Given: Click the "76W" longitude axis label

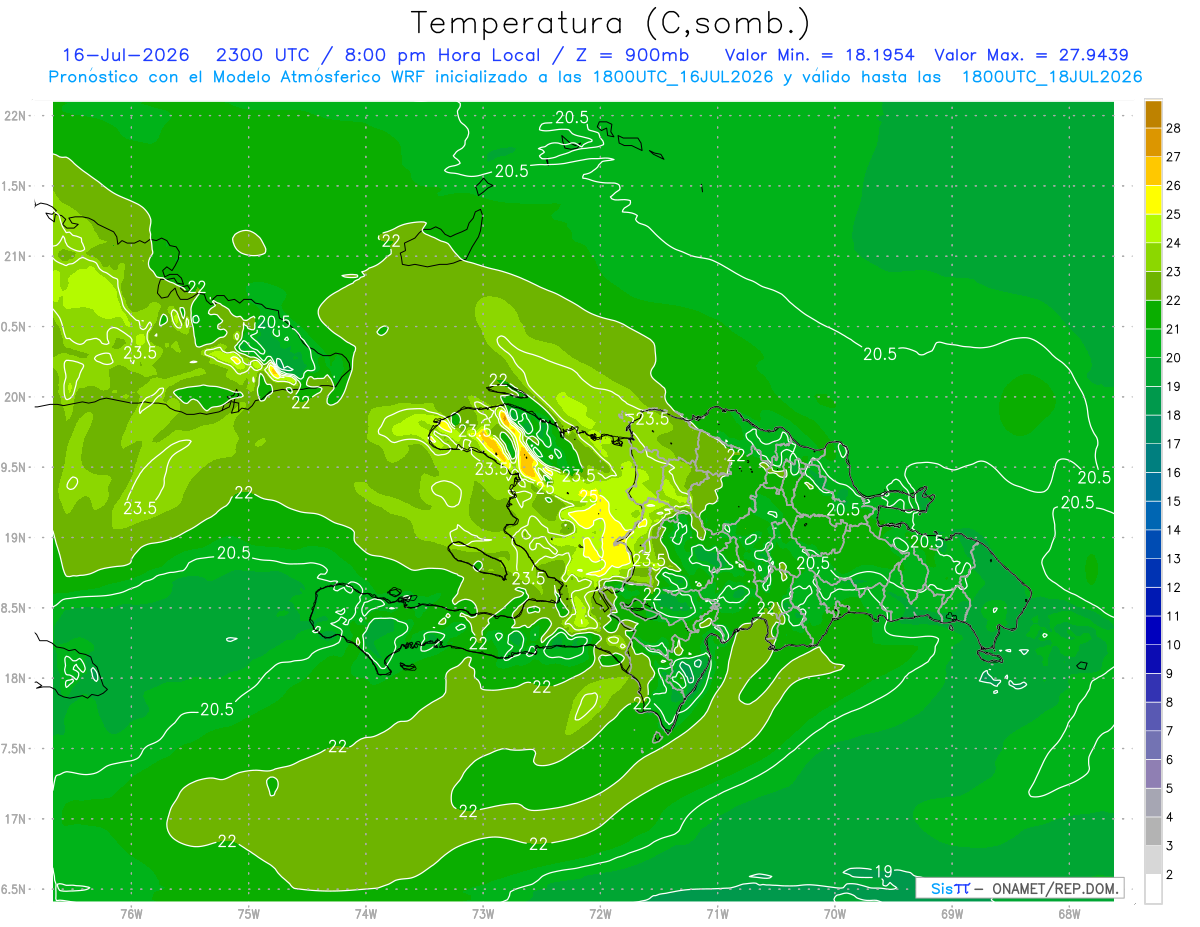Looking at the screenshot, I should (131, 914).
